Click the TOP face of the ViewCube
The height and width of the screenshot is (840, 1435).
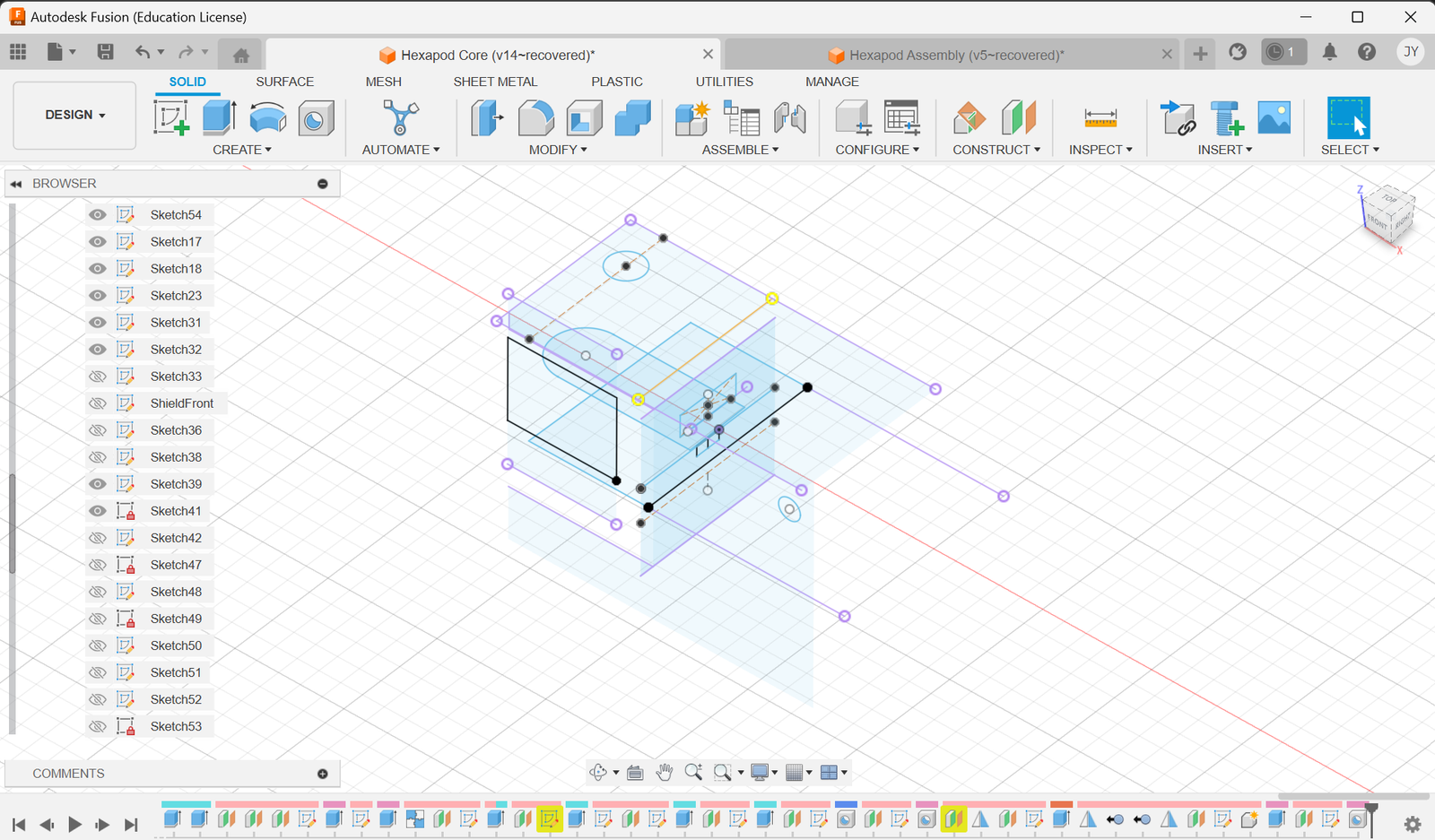(x=1388, y=199)
